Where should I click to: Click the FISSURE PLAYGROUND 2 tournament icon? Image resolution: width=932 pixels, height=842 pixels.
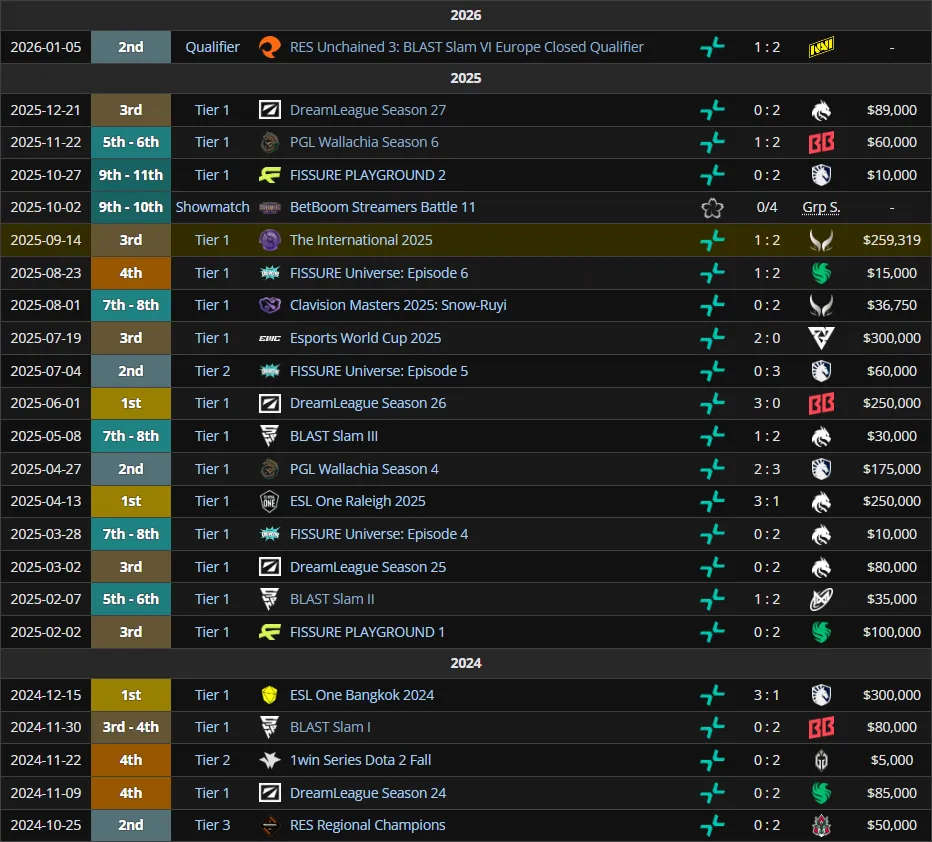270,175
